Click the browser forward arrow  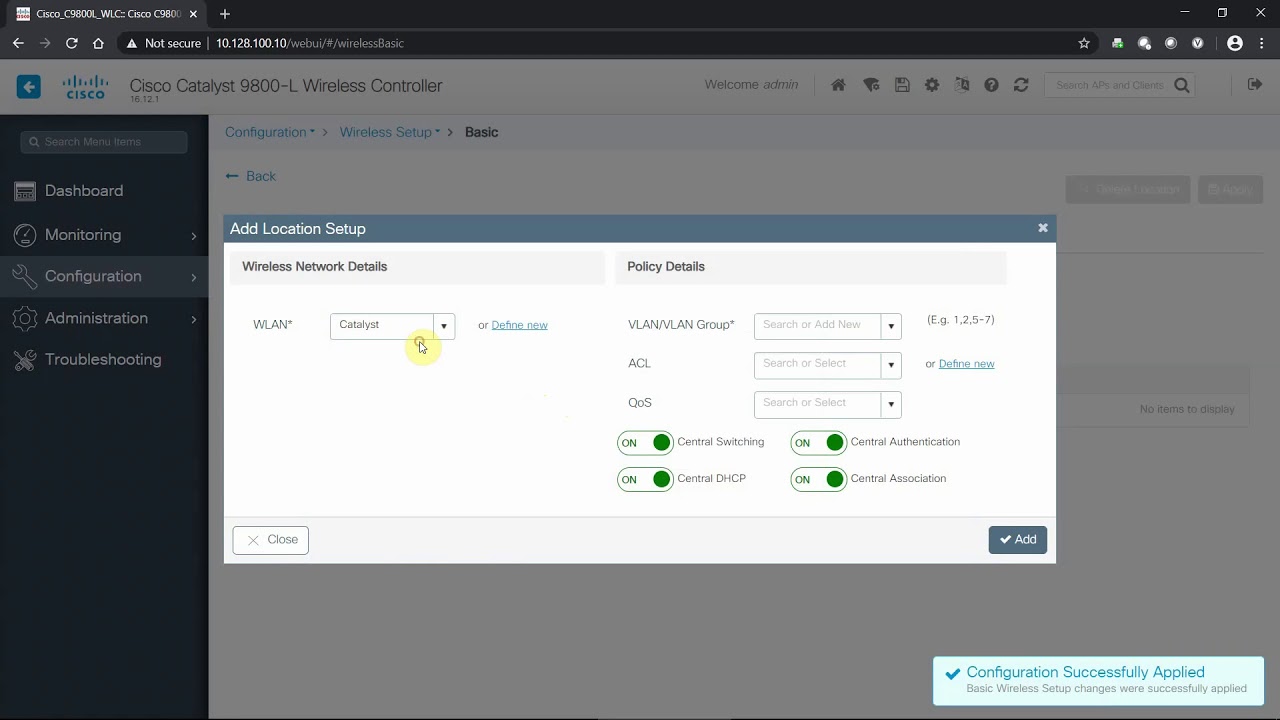point(45,43)
